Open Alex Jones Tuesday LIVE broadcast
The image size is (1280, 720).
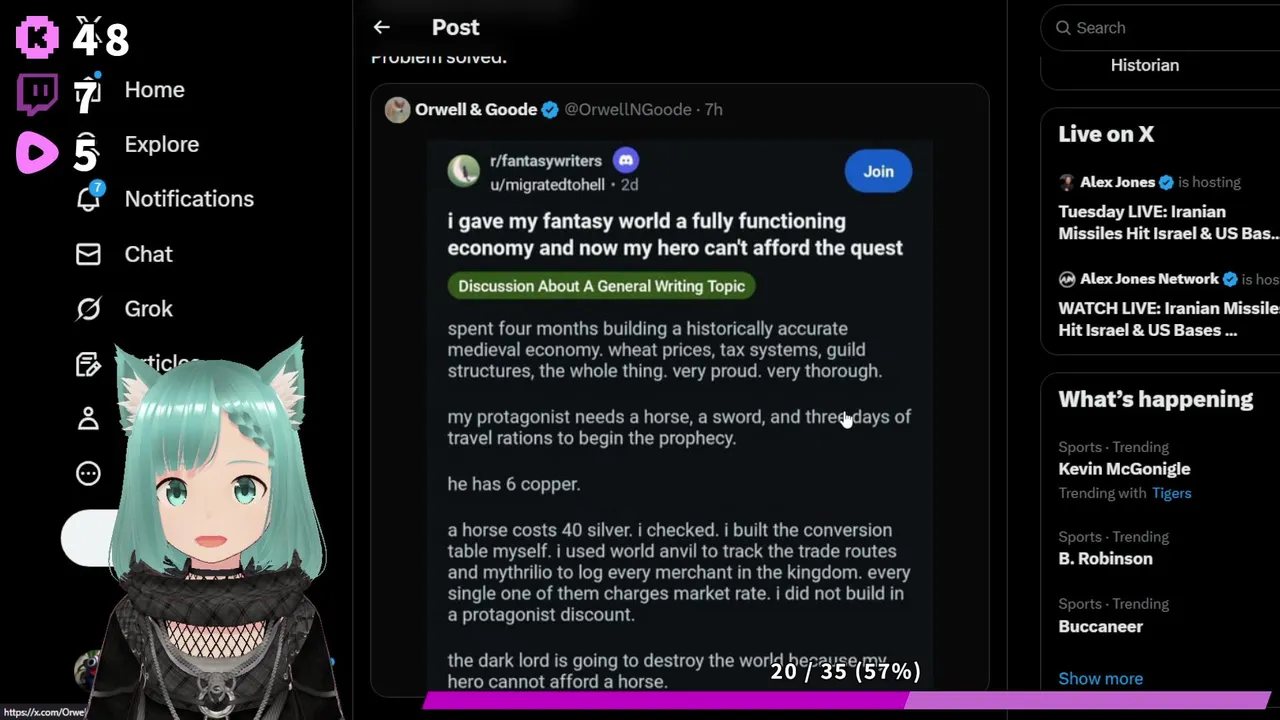(x=1168, y=222)
